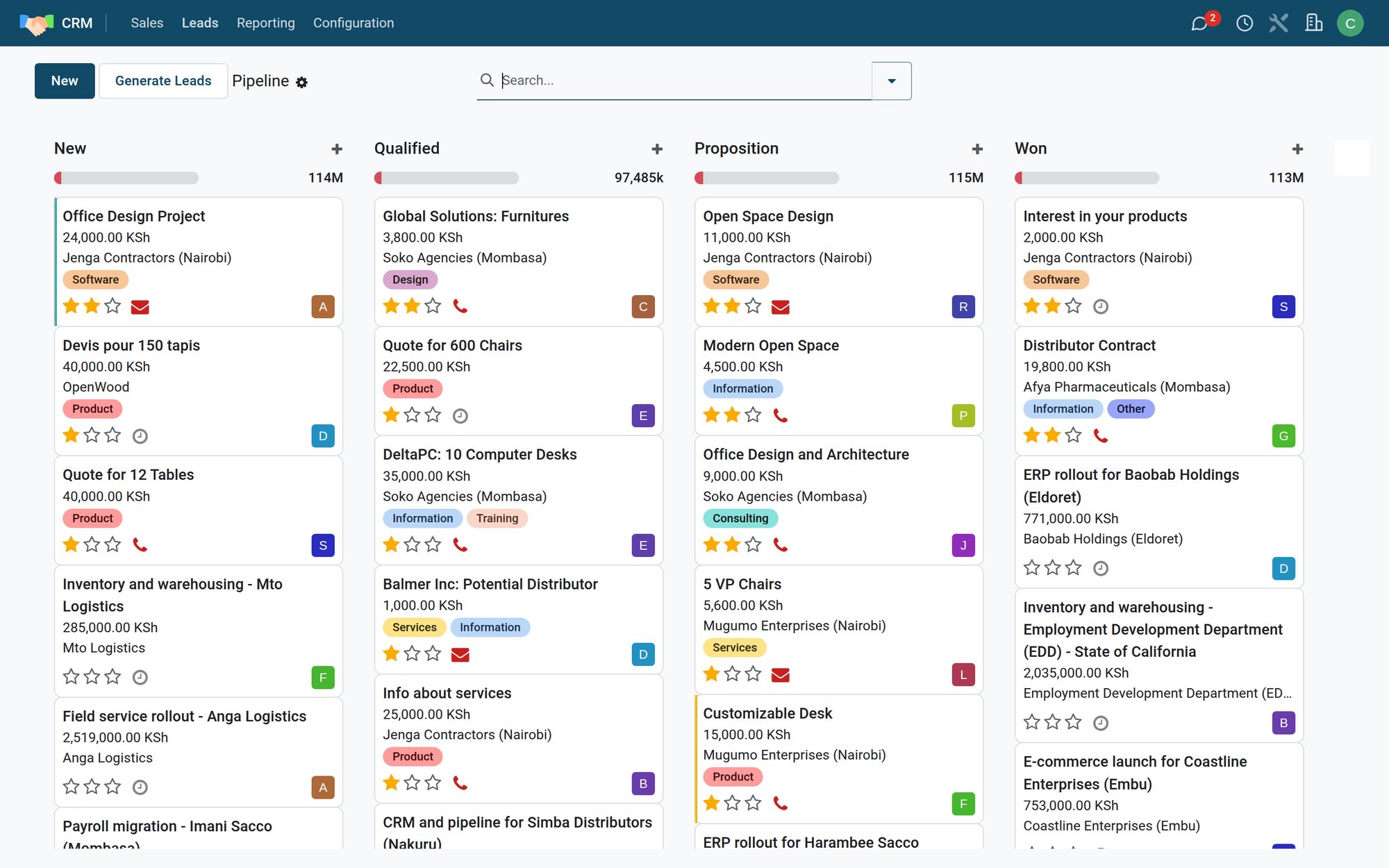Viewport: 1389px width, 868px height.
Task: Set third star on Open Space Design
Action: 753,306
